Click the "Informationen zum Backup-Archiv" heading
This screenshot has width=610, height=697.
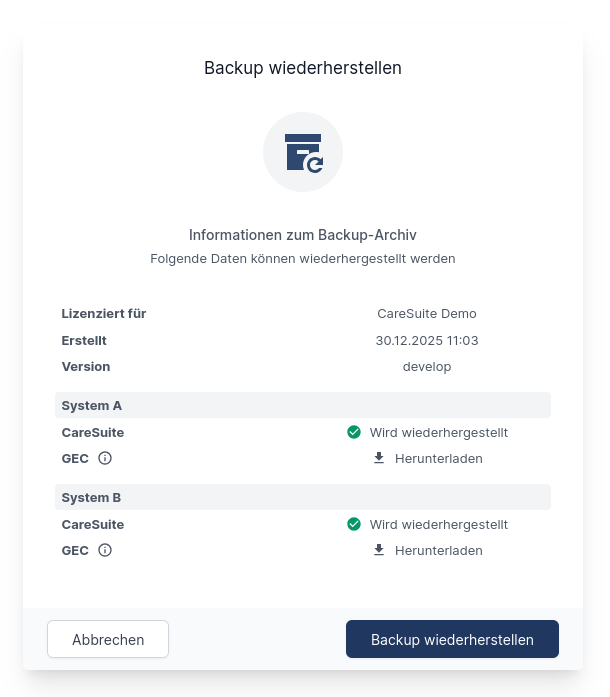click(x=303, y=235)
